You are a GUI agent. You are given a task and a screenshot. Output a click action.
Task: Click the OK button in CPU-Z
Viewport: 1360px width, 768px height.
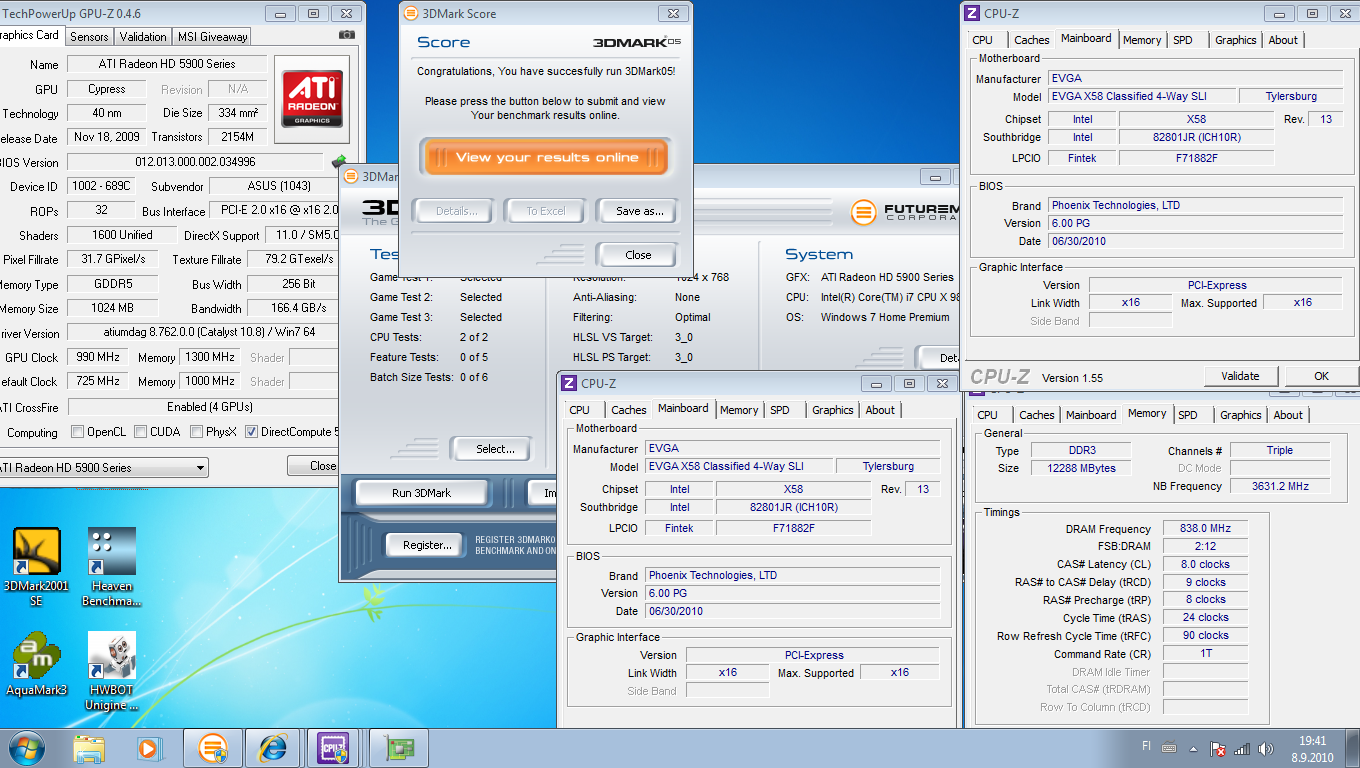click(x=1321, y=376)
